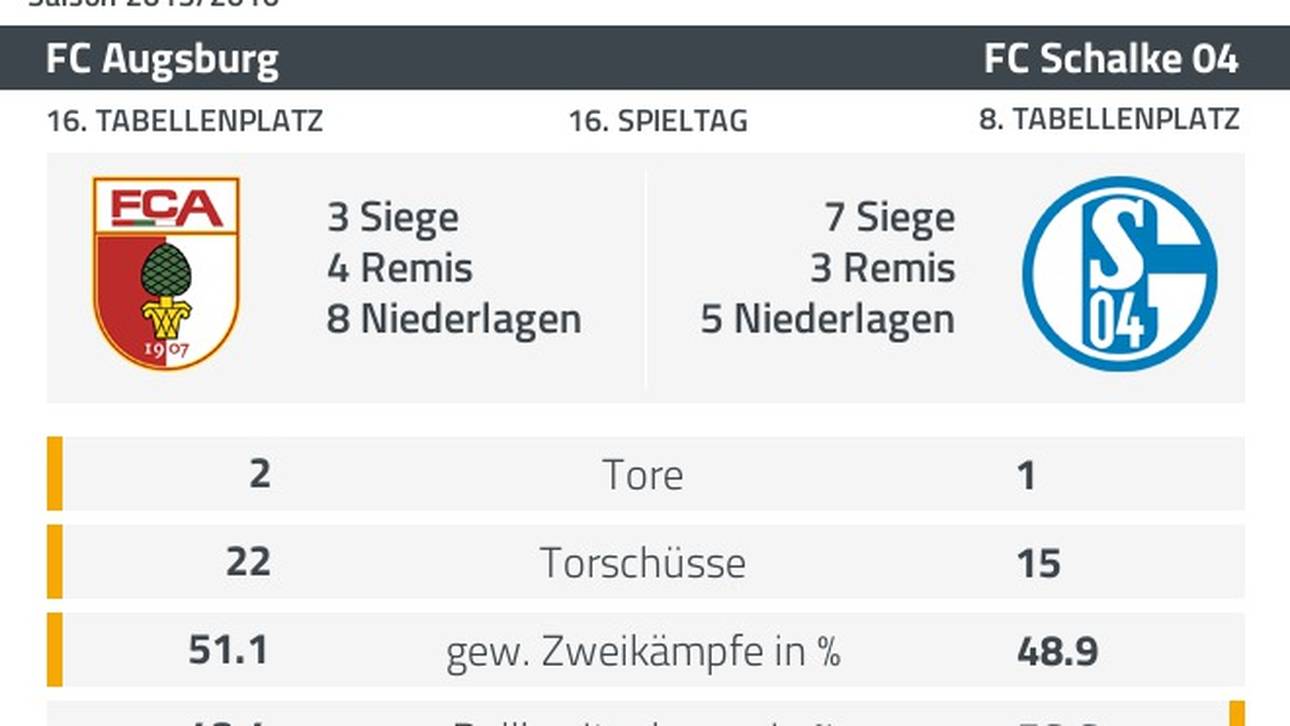Screen dimensions: 1290x726
Task: Click Schalke's 7 Siege record line
Action: [889, 218]
